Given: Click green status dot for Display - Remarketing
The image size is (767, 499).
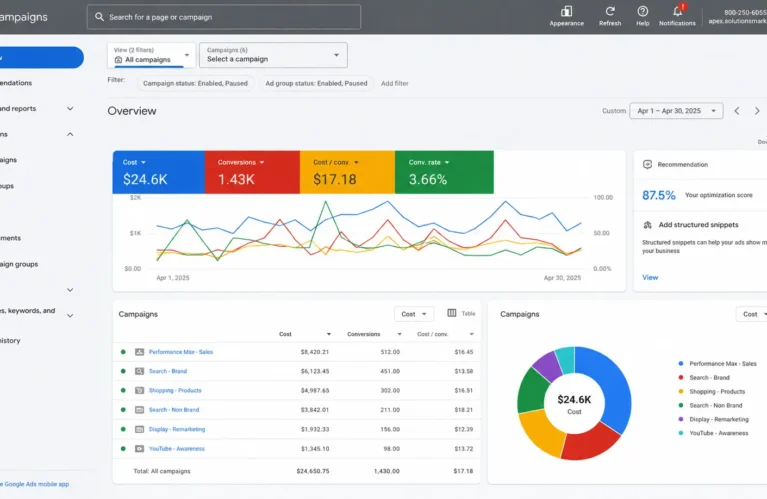Looking at the screenshot, I should click(x=123, y=429).
